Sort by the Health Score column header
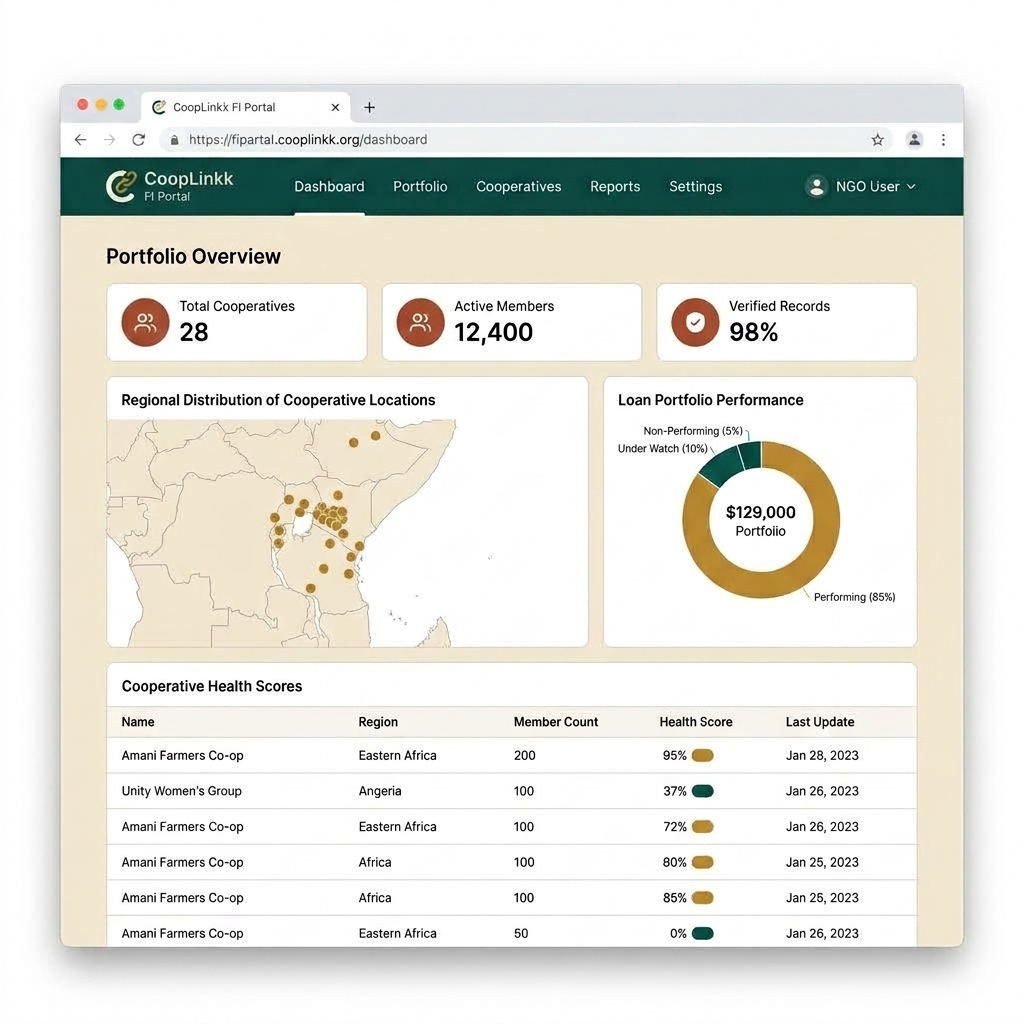1024x1024 pixels. point(696,722)
